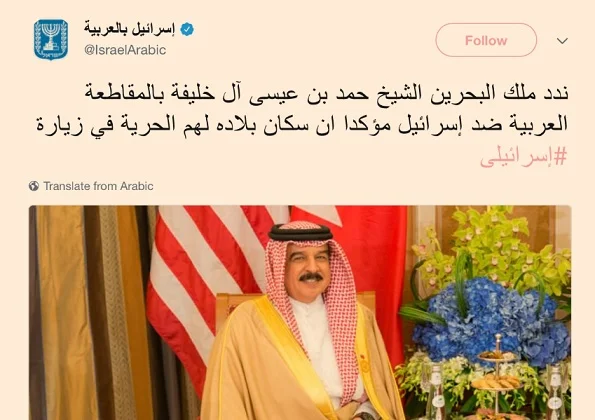Screen dimensions: 595x420
Task: Click the second line of the tweet text
Action: pyautogui.click(x=302, y=124)
